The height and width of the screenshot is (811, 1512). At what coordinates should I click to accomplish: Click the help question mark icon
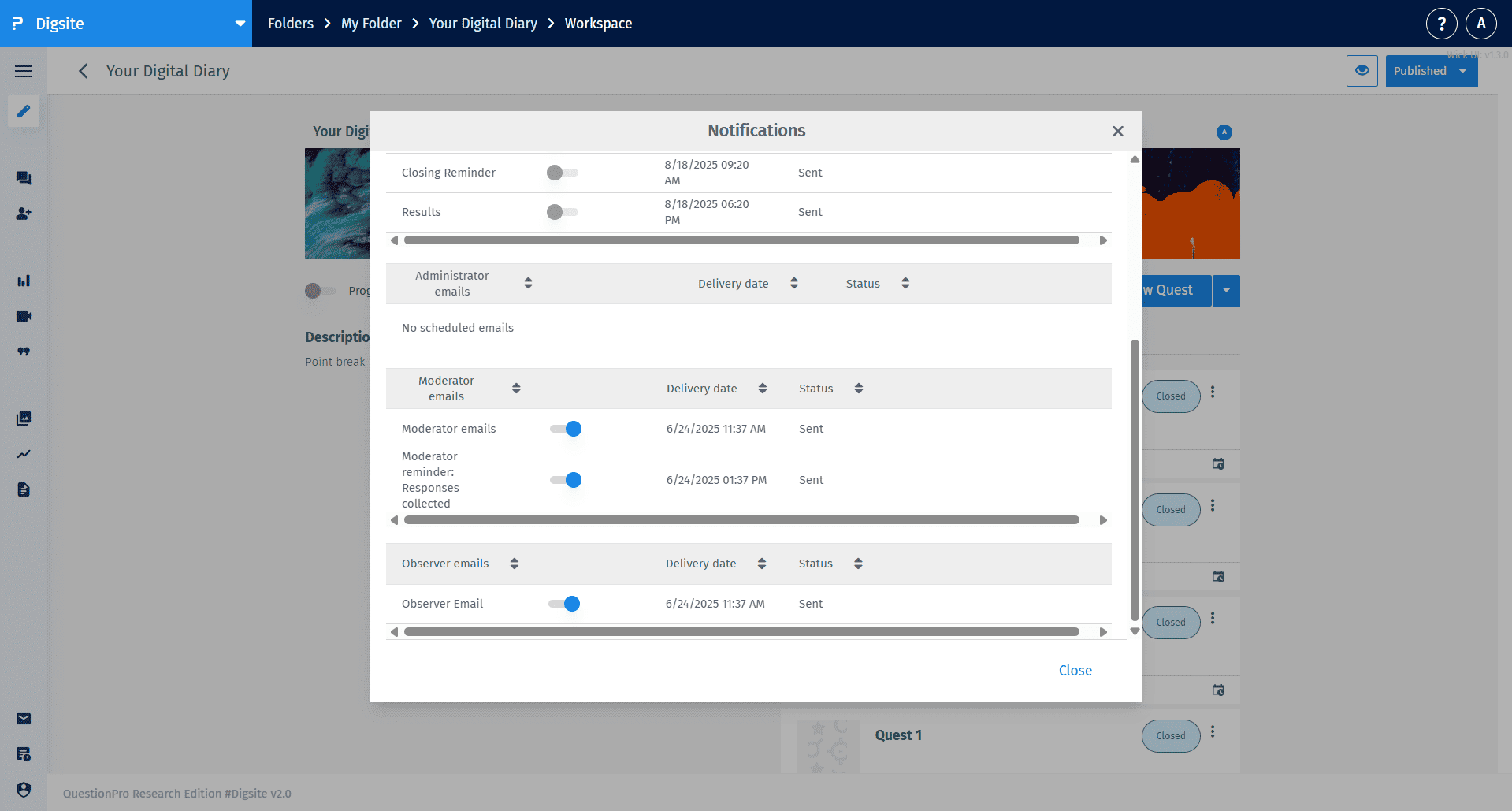coord(1441,24)
